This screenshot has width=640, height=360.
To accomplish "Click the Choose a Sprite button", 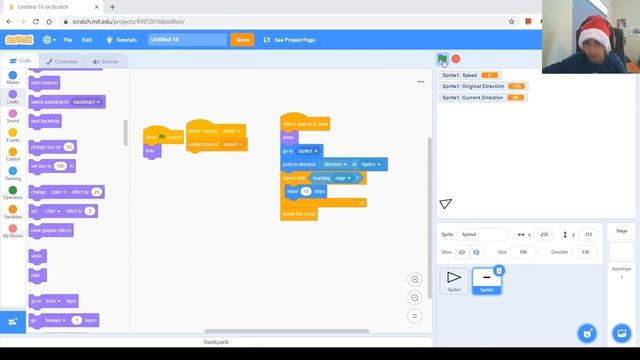I will coord(587,333).
